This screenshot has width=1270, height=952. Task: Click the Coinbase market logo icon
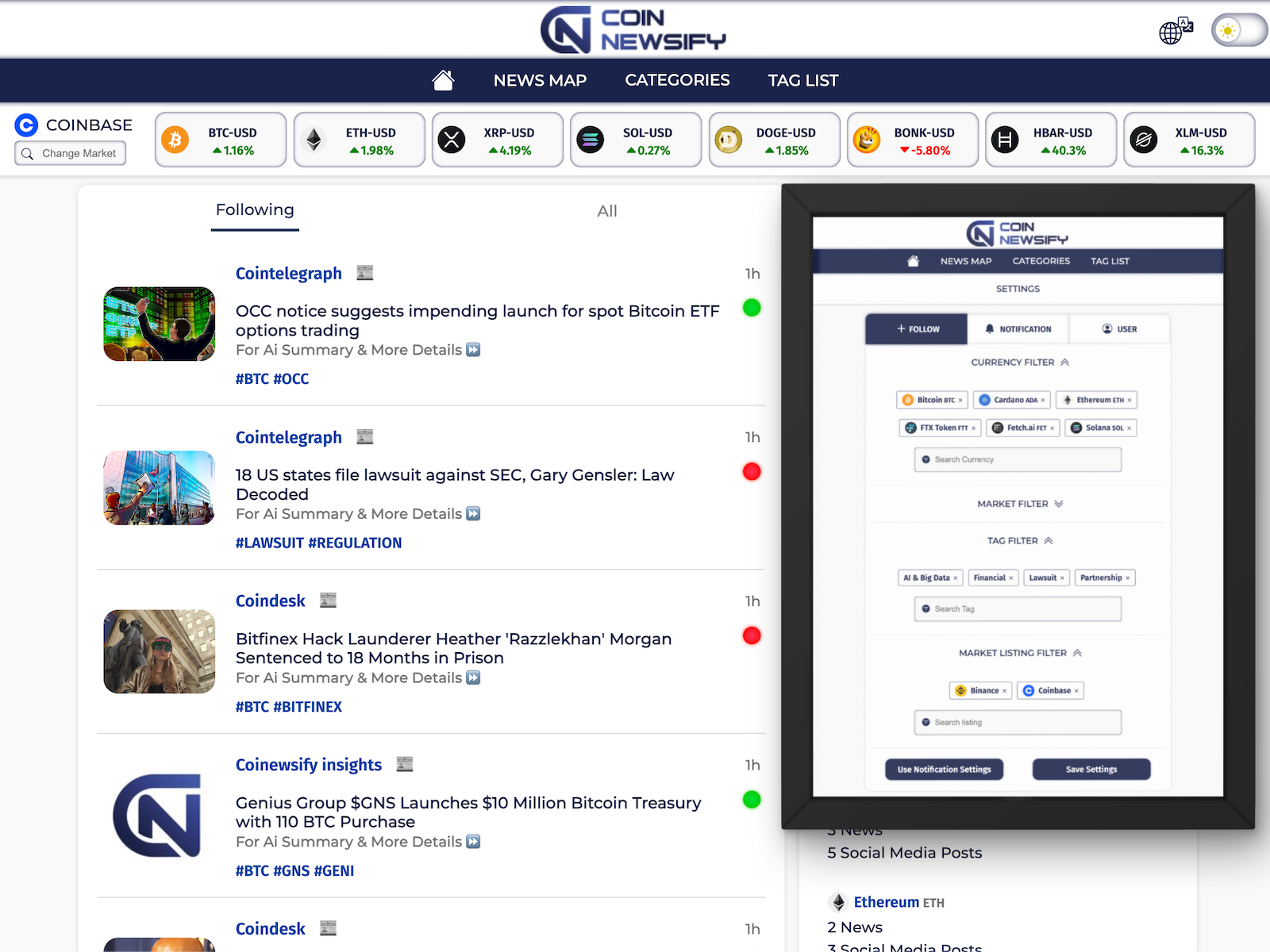click(26, 125)
